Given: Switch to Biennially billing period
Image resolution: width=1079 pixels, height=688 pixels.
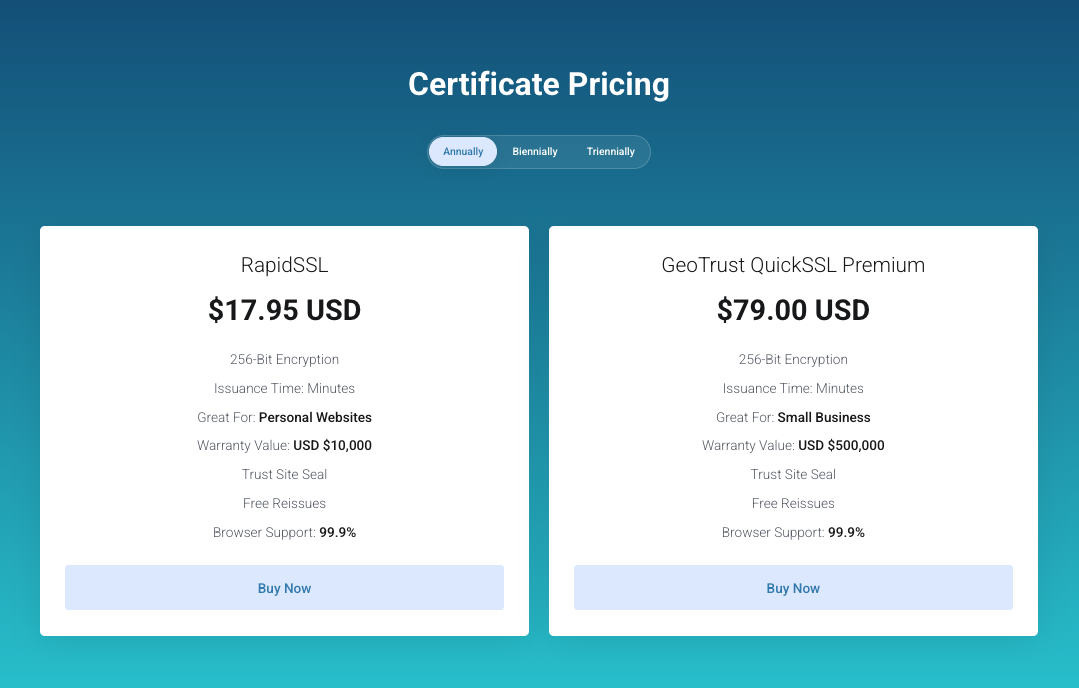Looking at the screenshot, I should coord(535,151).
